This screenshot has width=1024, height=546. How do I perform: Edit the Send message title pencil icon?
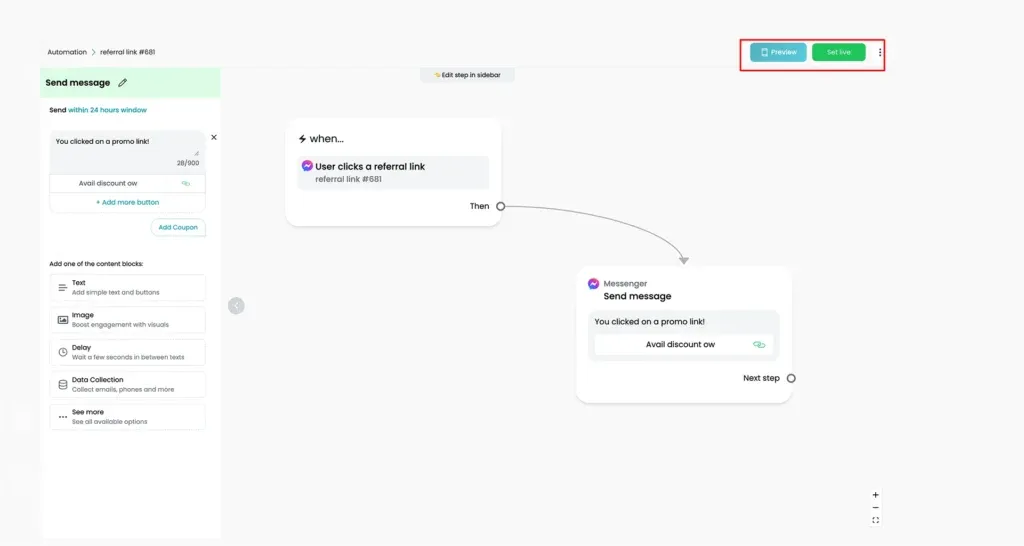tap(122, 83)
